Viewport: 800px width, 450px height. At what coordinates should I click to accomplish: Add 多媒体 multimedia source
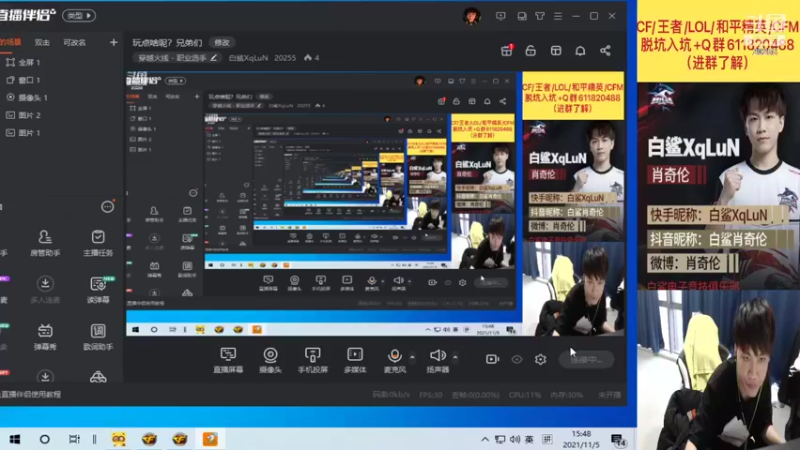coord(355,360)
